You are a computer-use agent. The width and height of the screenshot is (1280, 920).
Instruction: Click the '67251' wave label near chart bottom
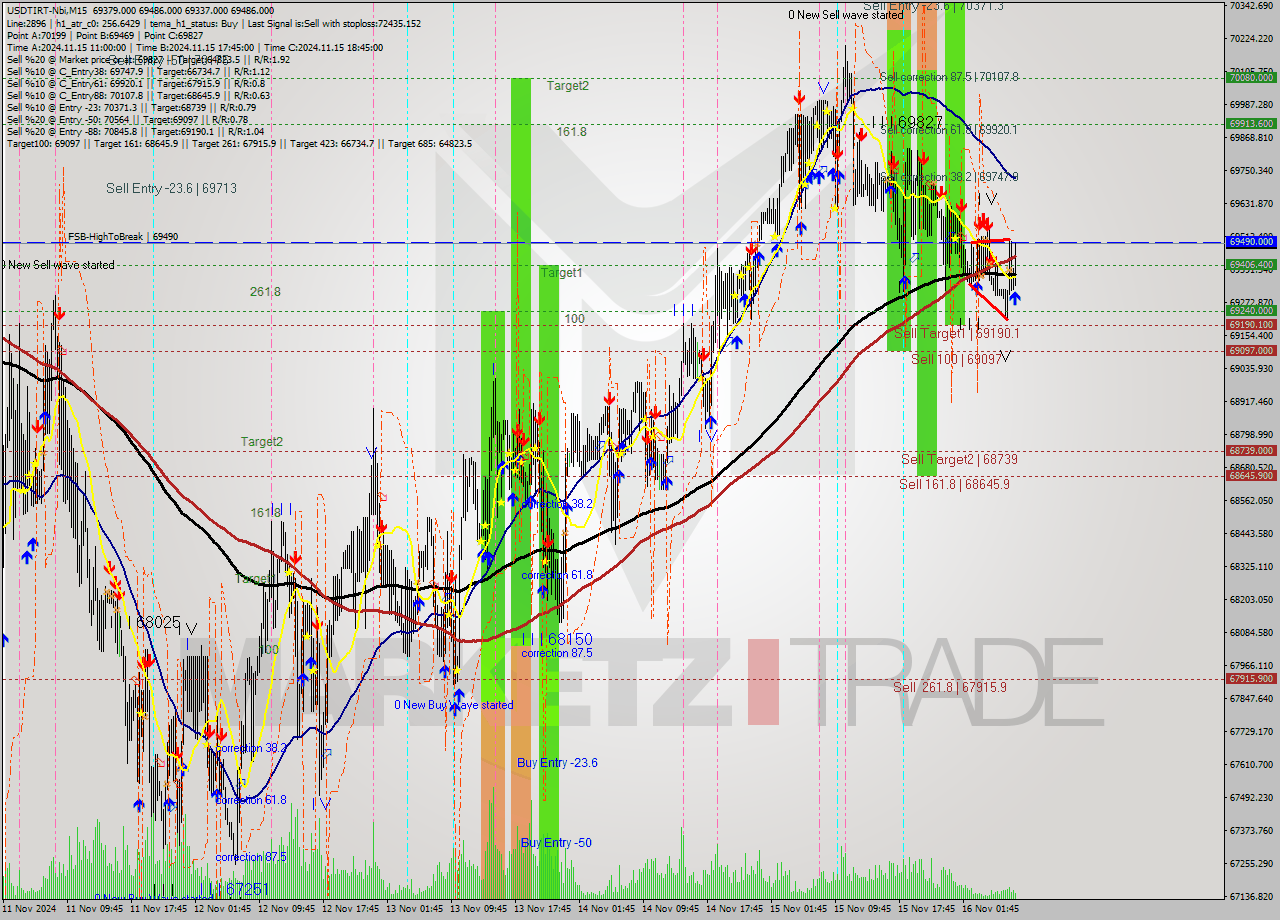[246, 889]
